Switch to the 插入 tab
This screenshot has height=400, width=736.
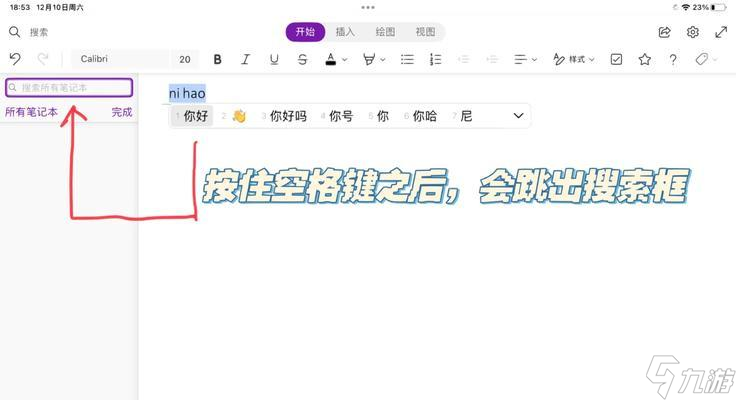point(345,32)
